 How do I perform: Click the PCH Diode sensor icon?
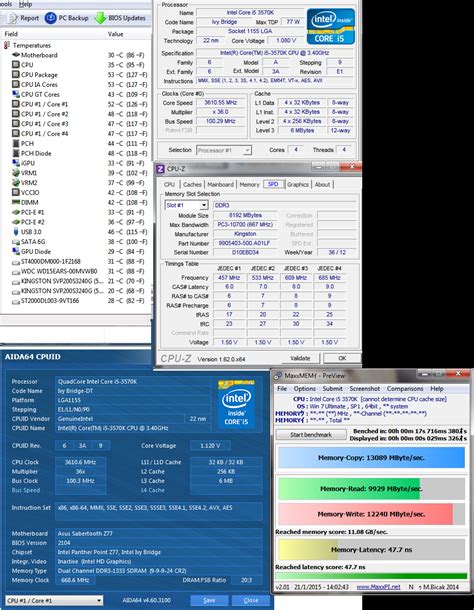[x=16, y=153]
